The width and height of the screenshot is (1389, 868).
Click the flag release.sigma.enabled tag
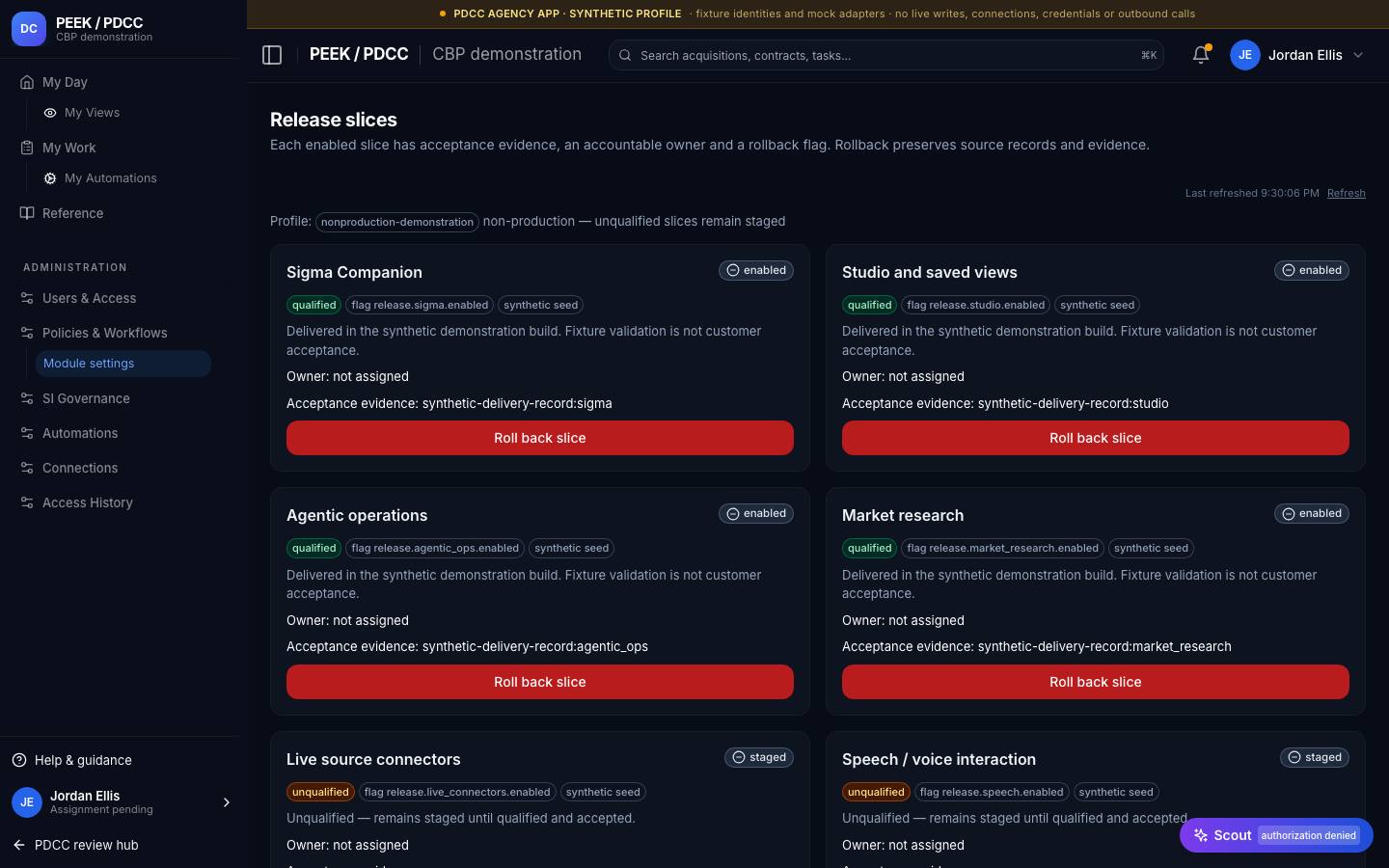420,305
